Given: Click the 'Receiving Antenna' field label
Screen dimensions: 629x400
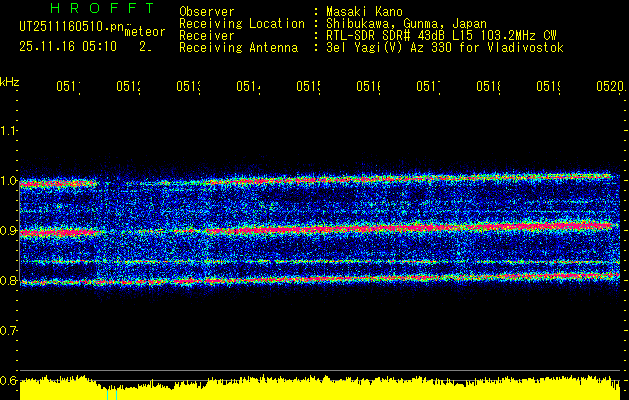Looking at the screenshot, I should (x=238, y=48).
